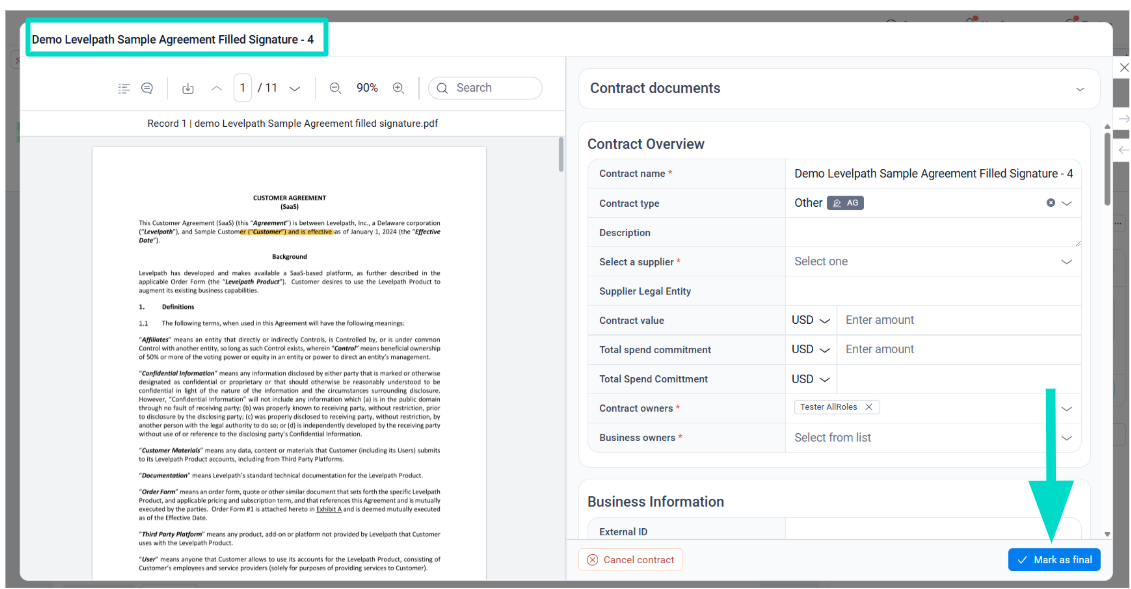The width and height of the screenshot is (1131, 589).
Task: Go to previous page arrow
Action: [216, 88]
